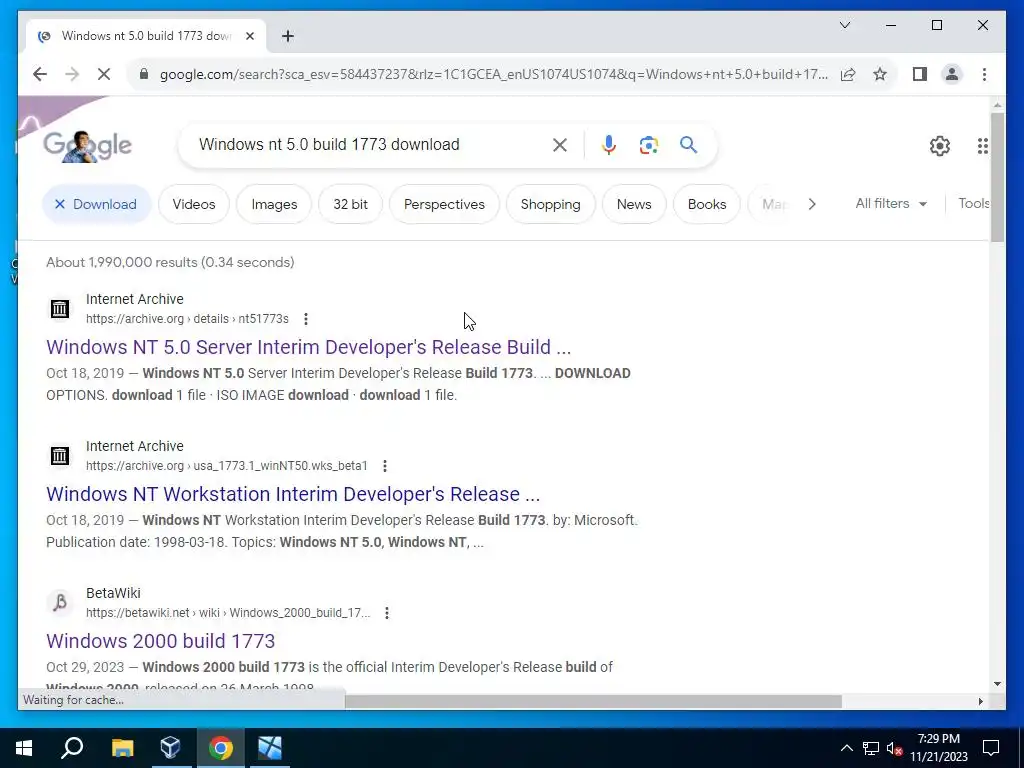The height and width of the screenshot is (768, 1024).
Task: Open Google apps grid
Action: click(x=982, y=146)
